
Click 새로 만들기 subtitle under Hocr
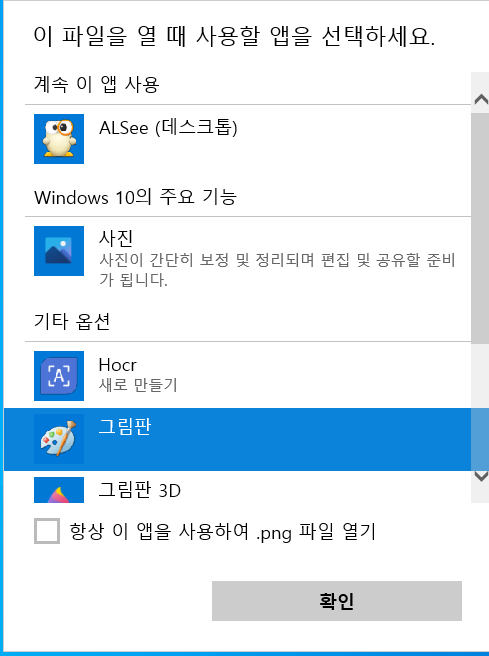pos(138,384)
